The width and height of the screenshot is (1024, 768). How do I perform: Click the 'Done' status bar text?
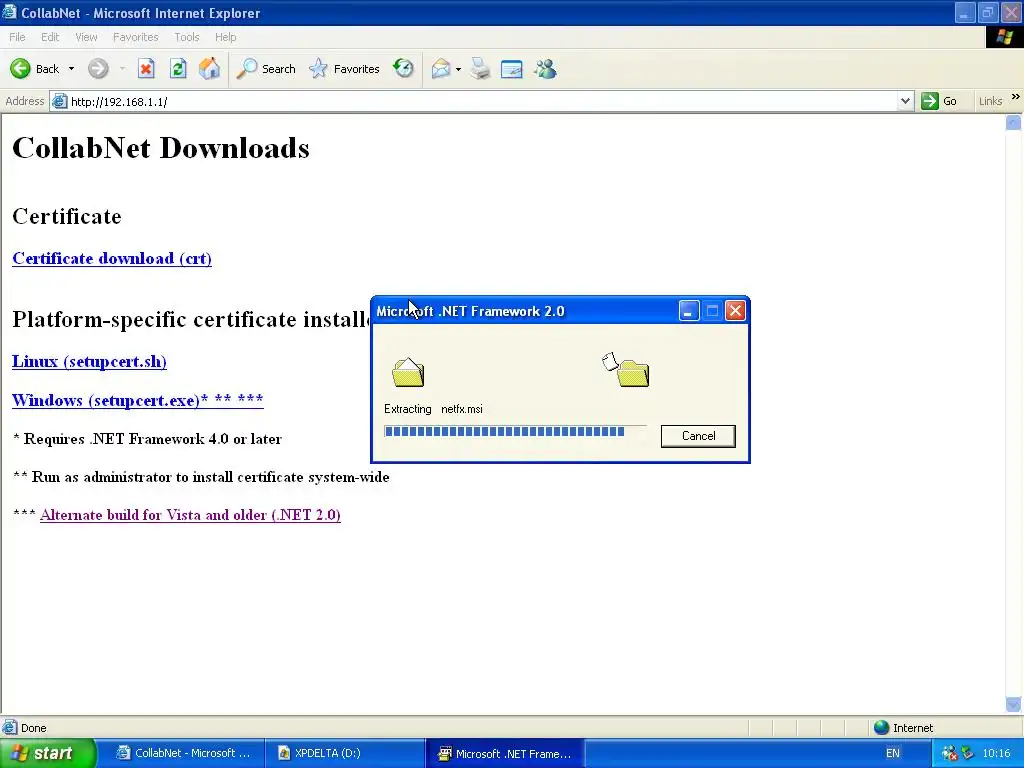pyautogui.click(x=33, y=728)
